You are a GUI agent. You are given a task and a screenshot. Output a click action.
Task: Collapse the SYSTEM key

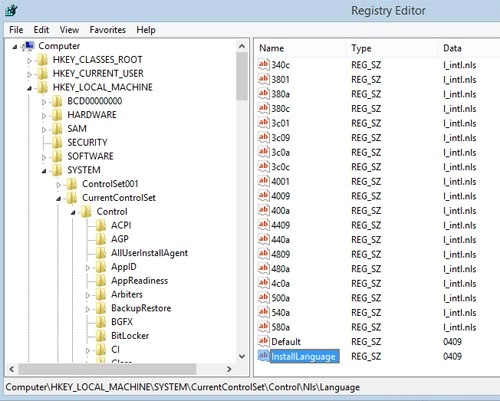[x=44, y=171]
